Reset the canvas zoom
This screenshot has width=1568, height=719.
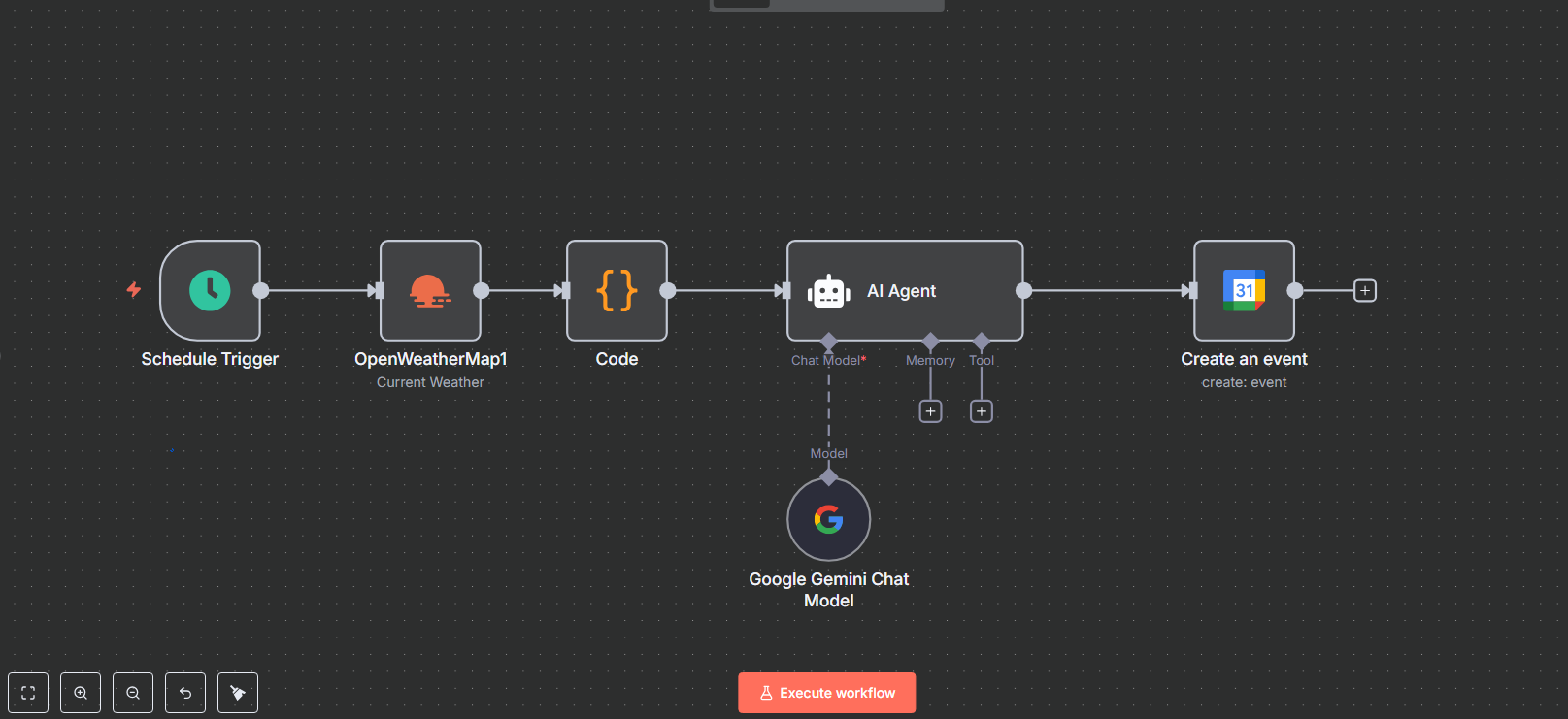185,693
